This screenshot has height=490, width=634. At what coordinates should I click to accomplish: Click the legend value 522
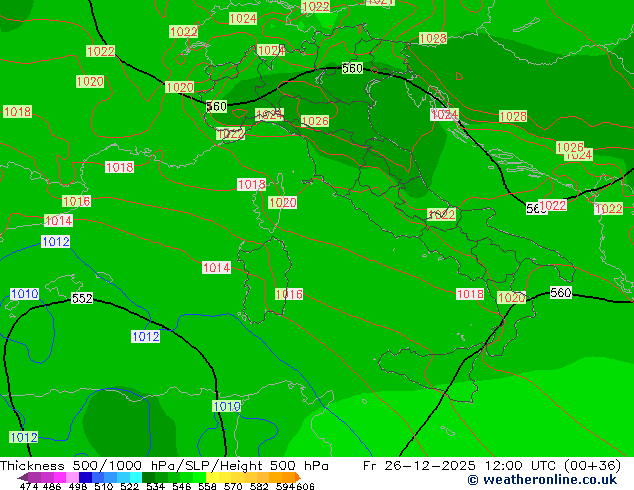pos(129,486)
